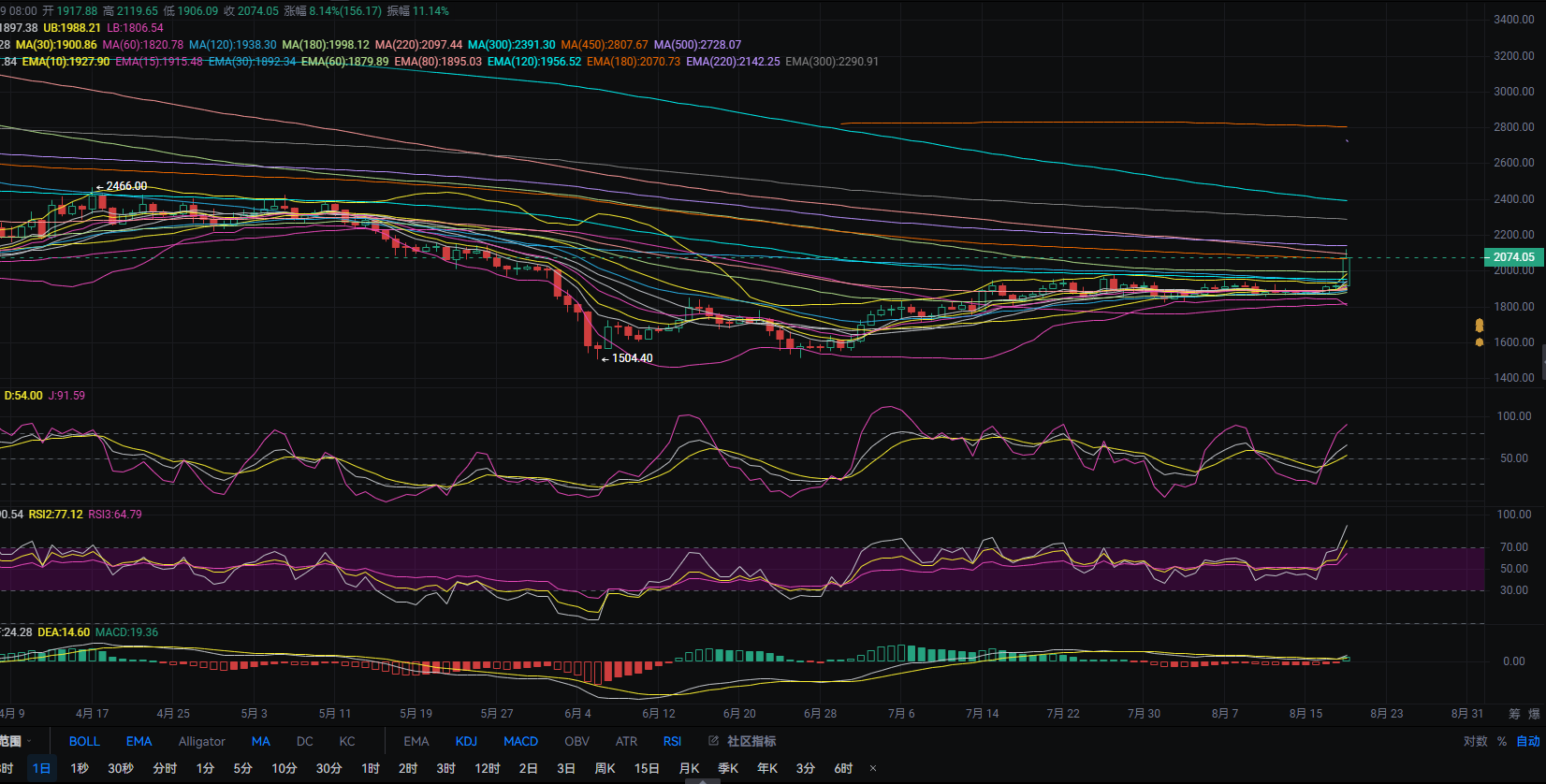Viewport: 1546px width, 784px height.
Task: Toggle the BOLL indicator
Action: [x=84, y=741]
